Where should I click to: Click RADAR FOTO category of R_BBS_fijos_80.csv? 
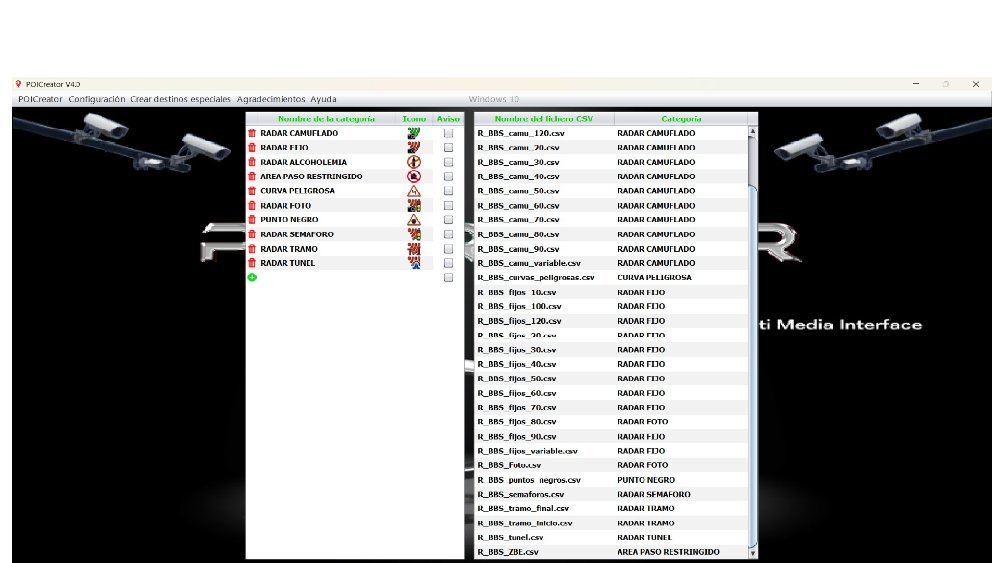tap(643, 421)
